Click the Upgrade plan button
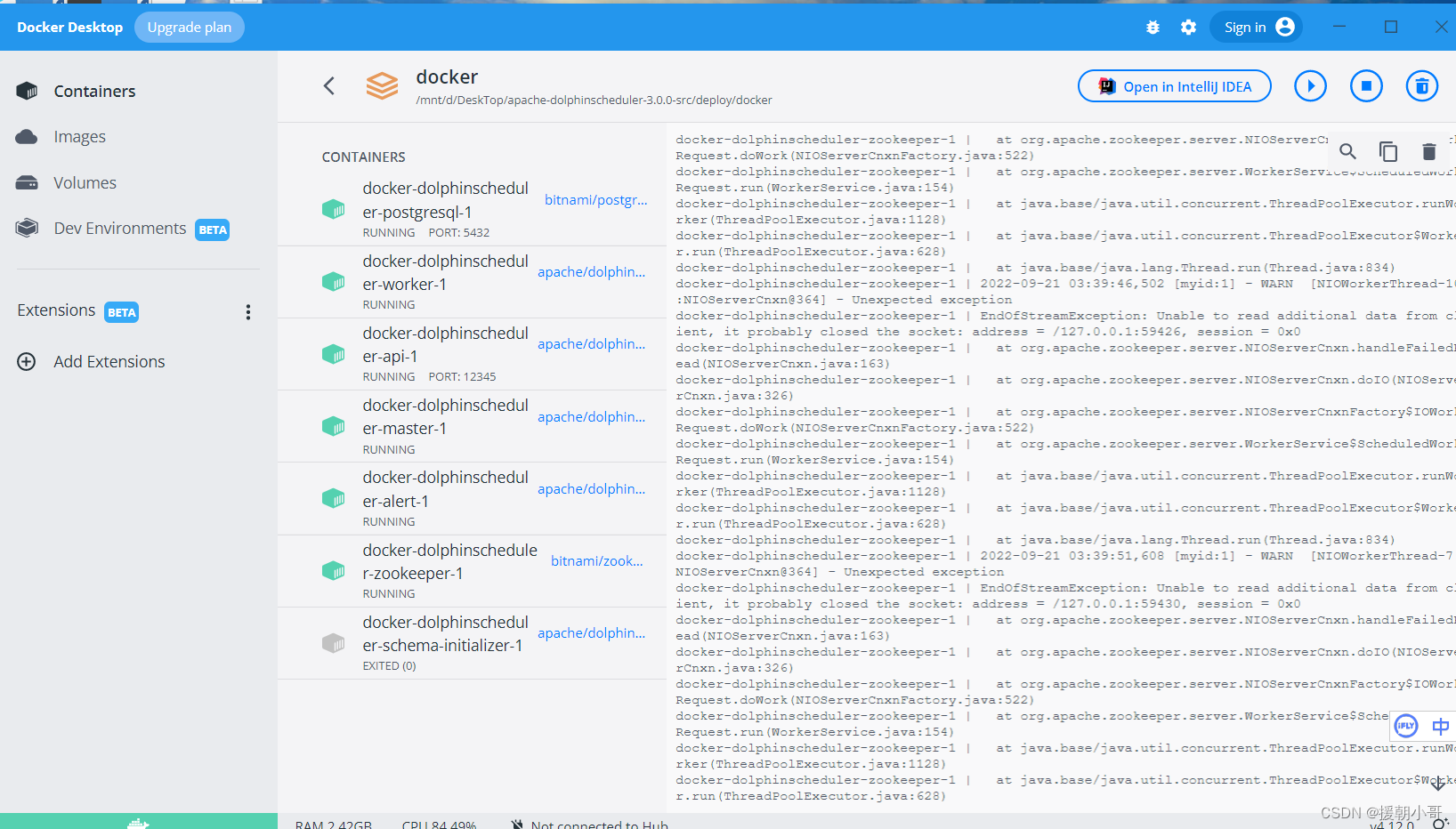 [190, 27]
